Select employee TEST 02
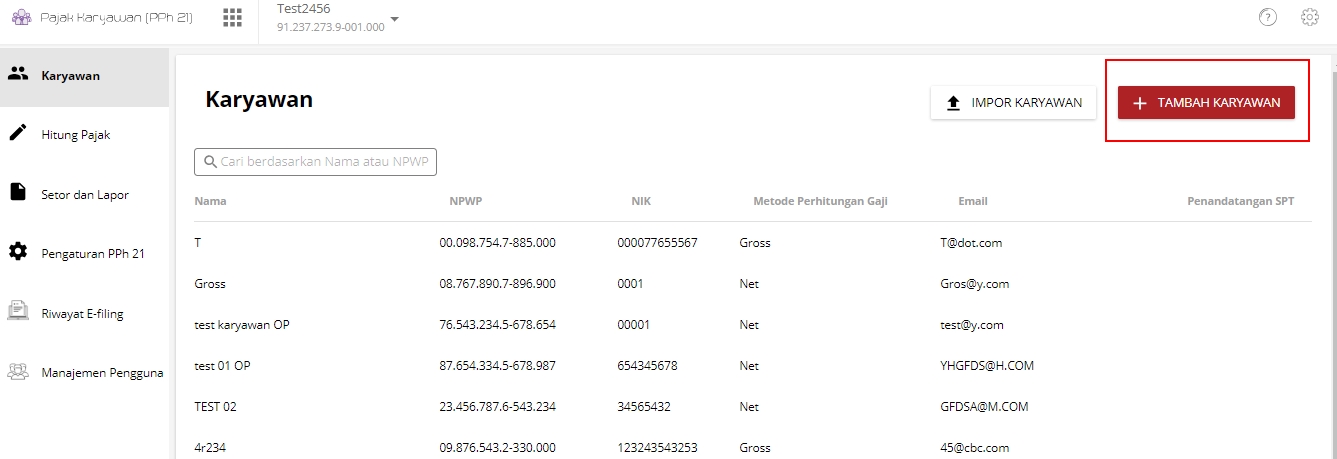The width and height of the screenshot is (1337, 459). tap(215, 407)
